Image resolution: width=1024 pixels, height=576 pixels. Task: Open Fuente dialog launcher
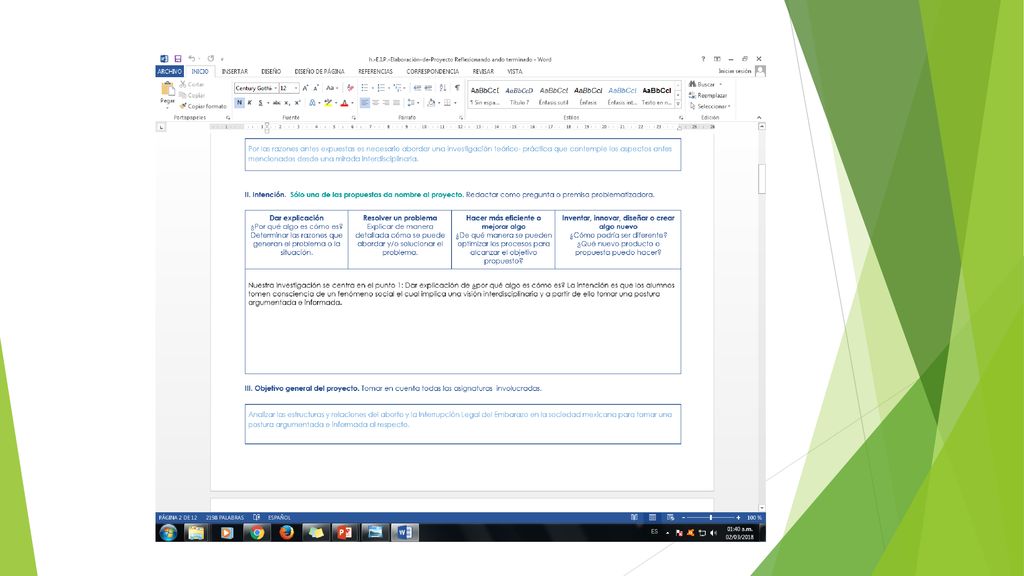pyautogui.click(x=353, y=118)
